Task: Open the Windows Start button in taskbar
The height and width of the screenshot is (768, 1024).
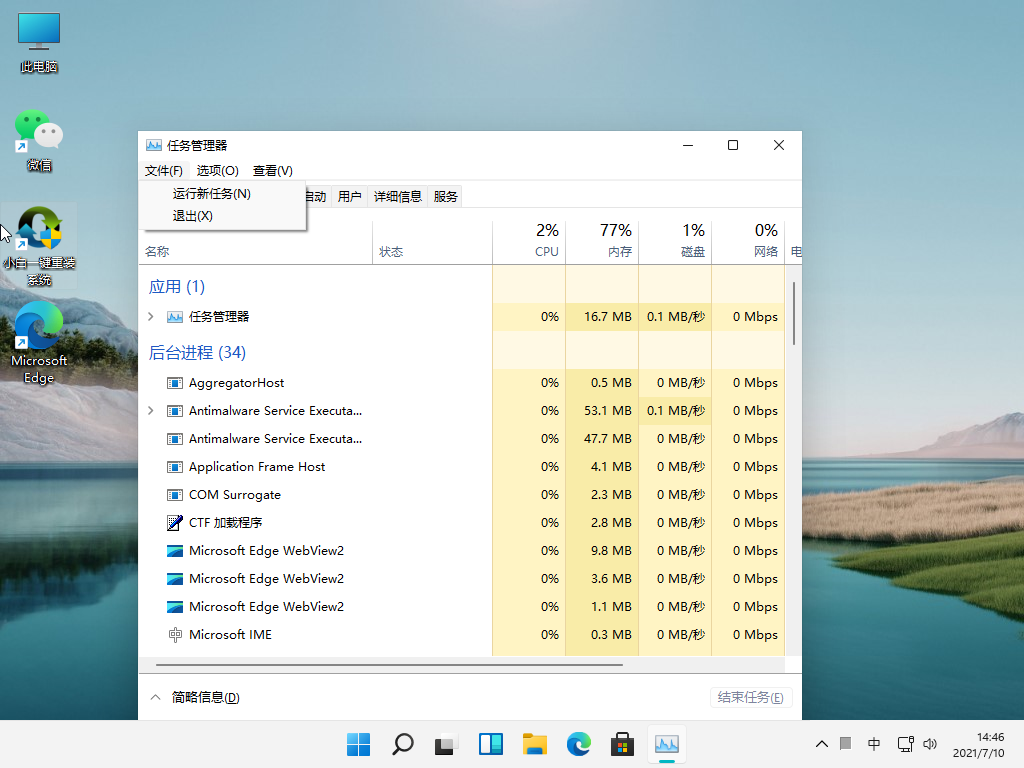Action: (358, 744)
